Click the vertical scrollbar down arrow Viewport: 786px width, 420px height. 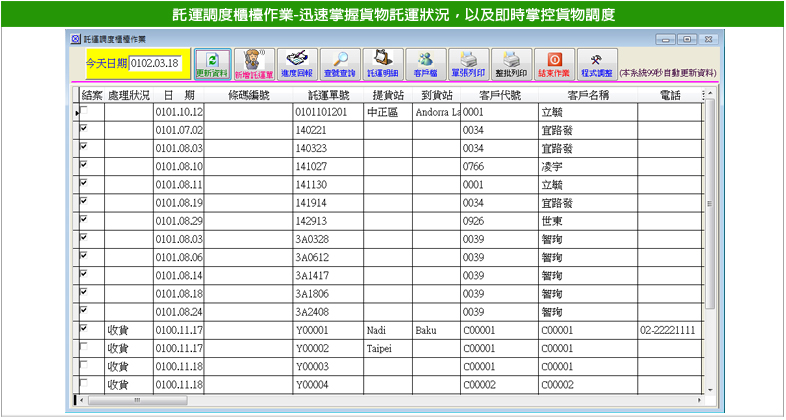[x=710, y=389]
